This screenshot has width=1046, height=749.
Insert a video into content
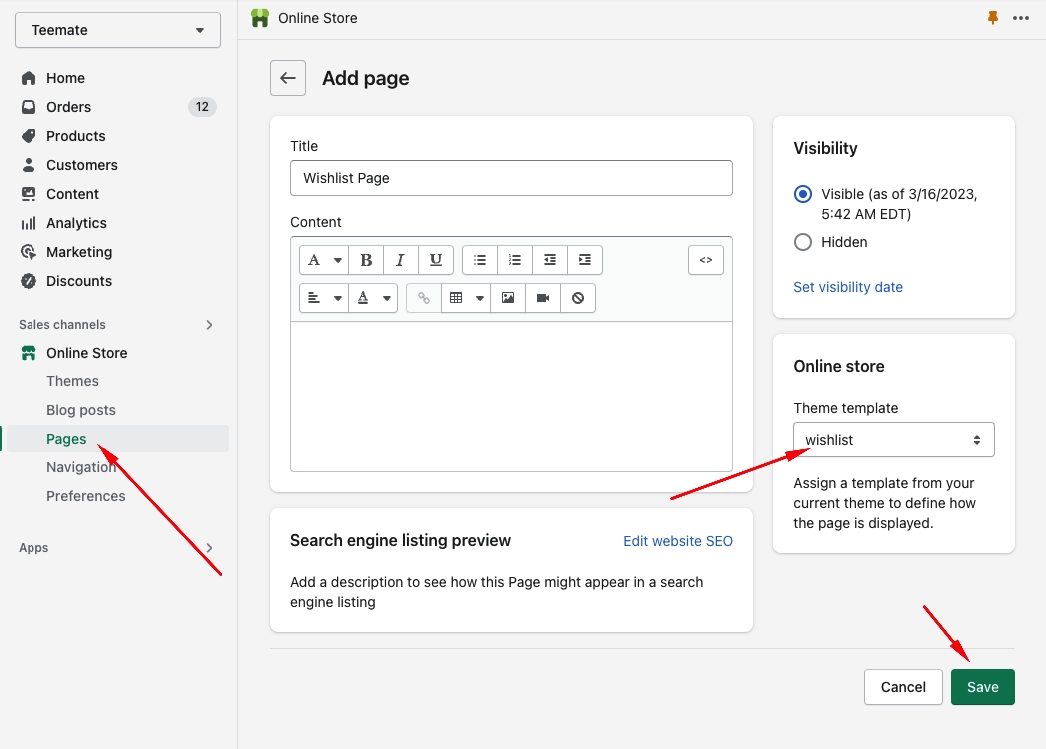point(543,298)
